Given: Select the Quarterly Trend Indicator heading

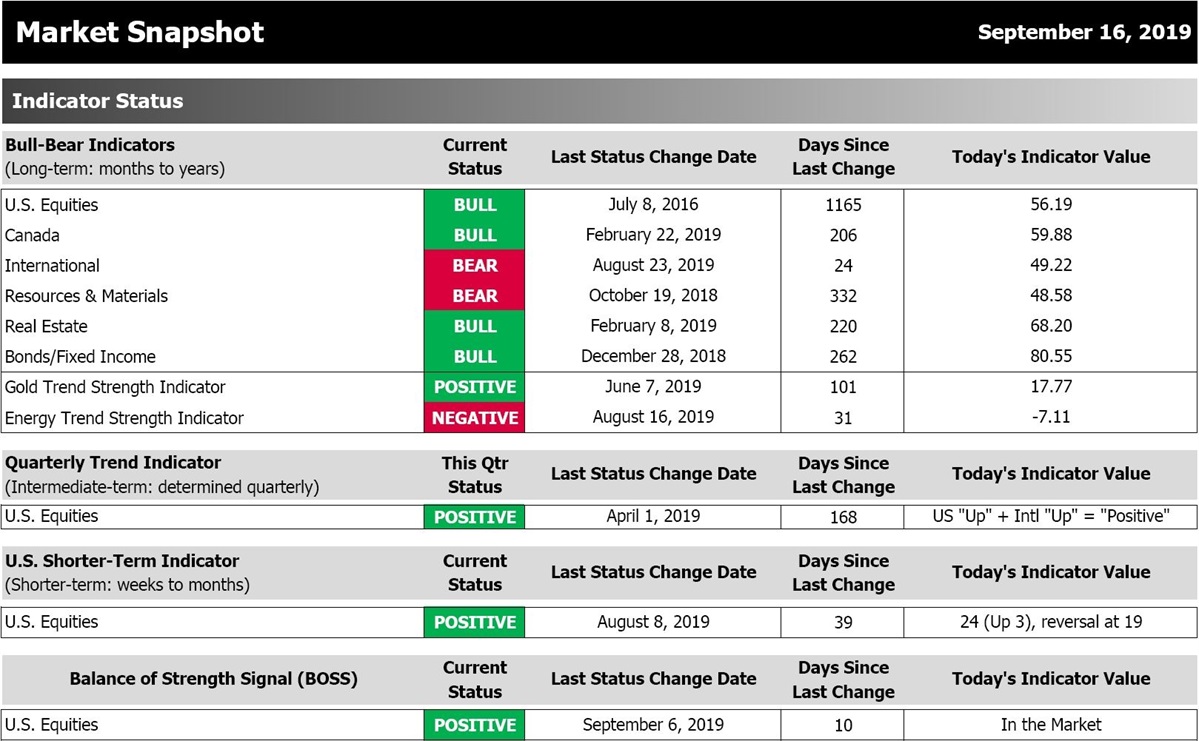Looking at the screenshot, I should 113,463.
